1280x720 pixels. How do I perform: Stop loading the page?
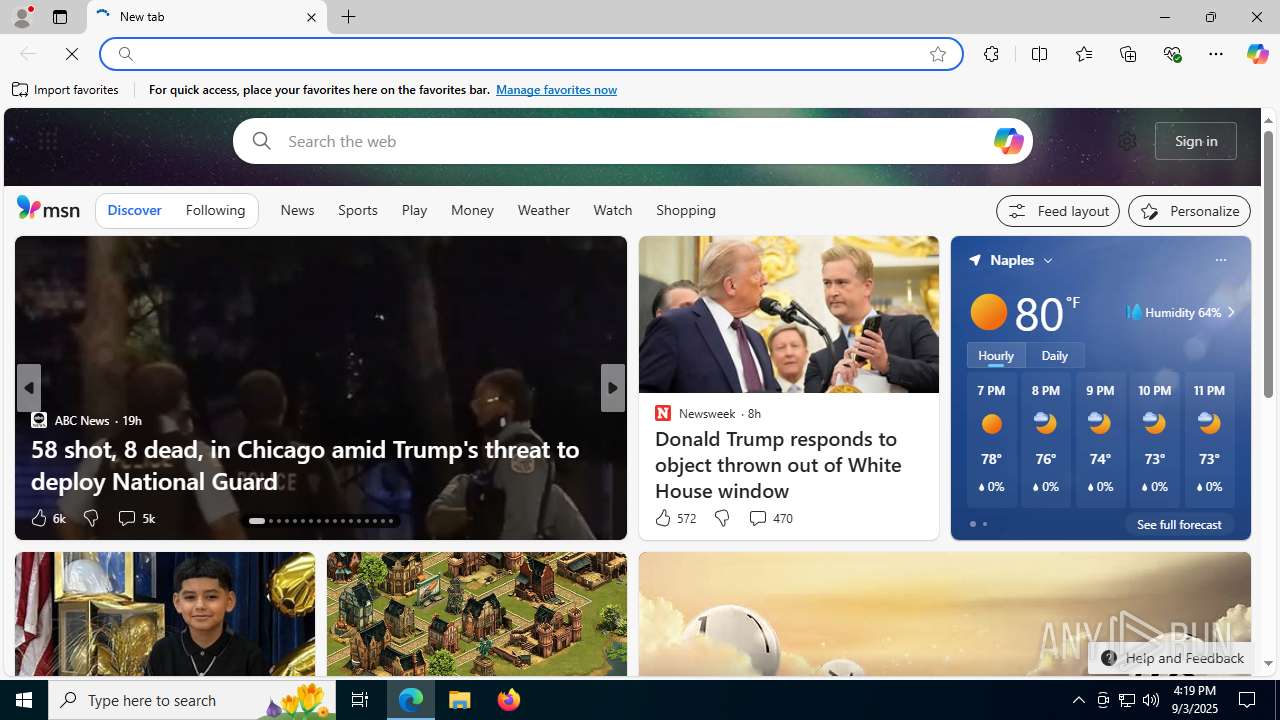point(72,54)
